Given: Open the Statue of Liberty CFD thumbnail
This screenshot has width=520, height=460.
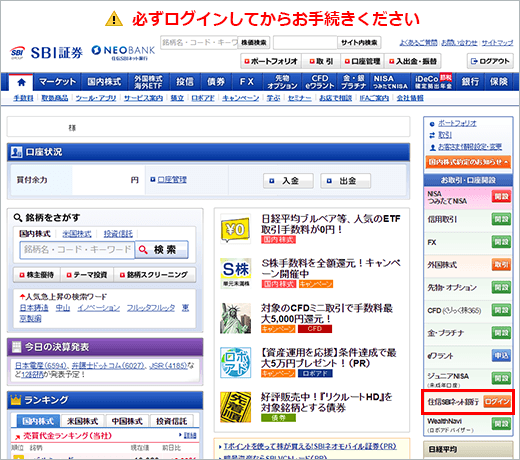Looking at the screenshot, I should [x=235, y=318].
